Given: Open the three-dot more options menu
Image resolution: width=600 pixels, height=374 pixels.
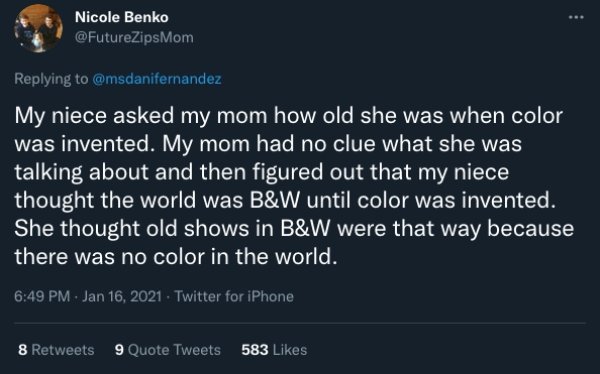Looking at the screenshot, I should (x=576, y=17).
